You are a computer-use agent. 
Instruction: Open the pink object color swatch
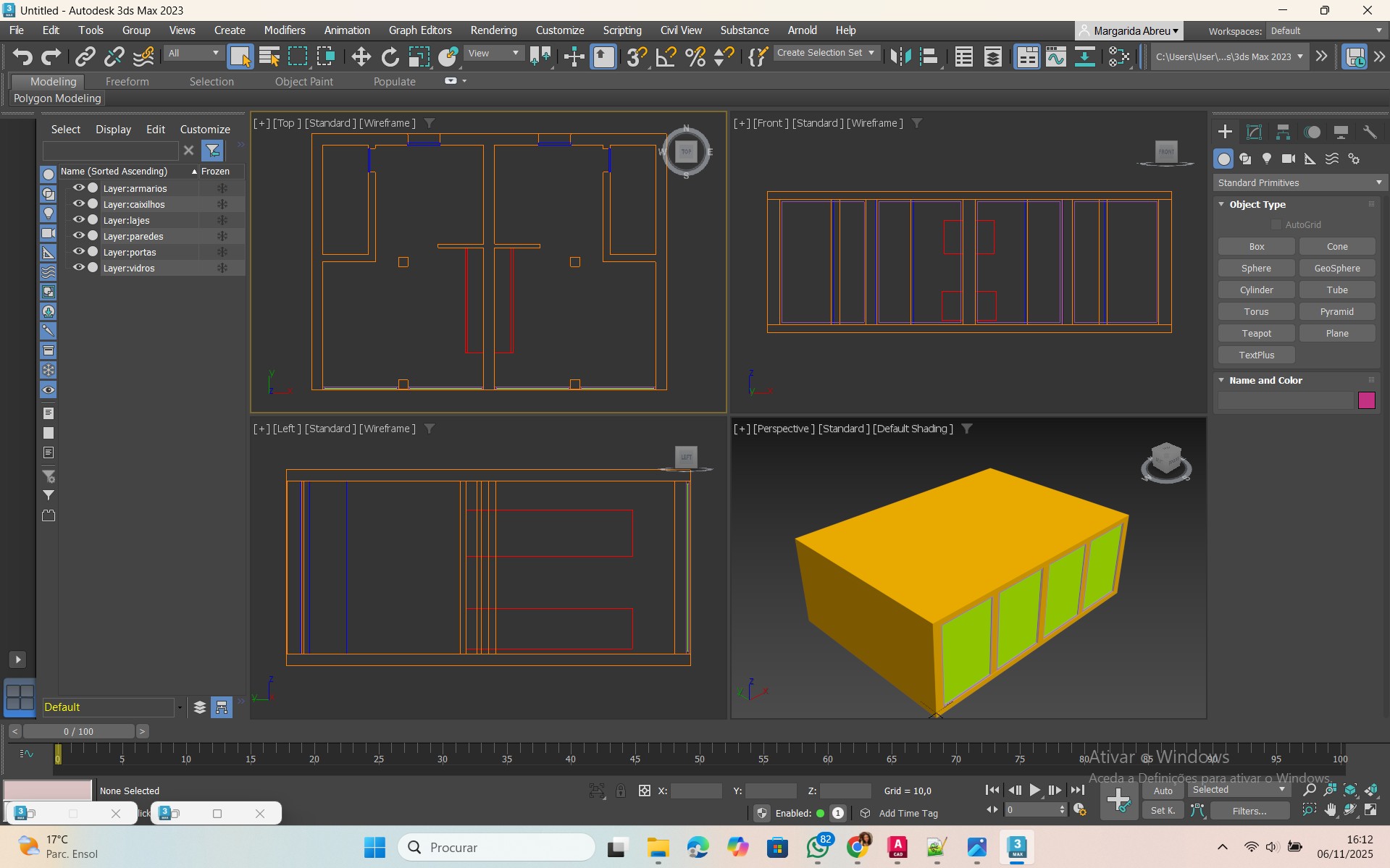click(1366, 400)
